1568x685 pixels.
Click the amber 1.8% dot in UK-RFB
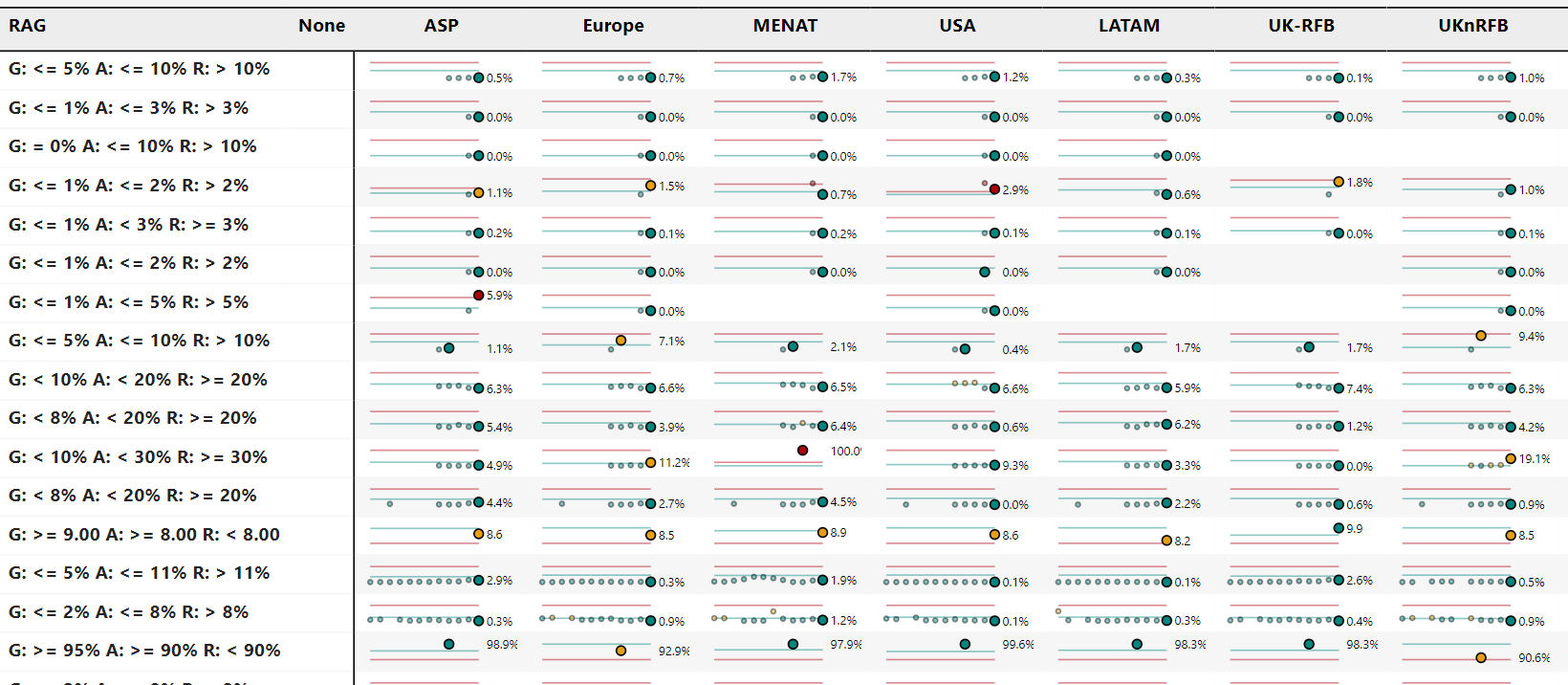click(x=1339, y=182)
